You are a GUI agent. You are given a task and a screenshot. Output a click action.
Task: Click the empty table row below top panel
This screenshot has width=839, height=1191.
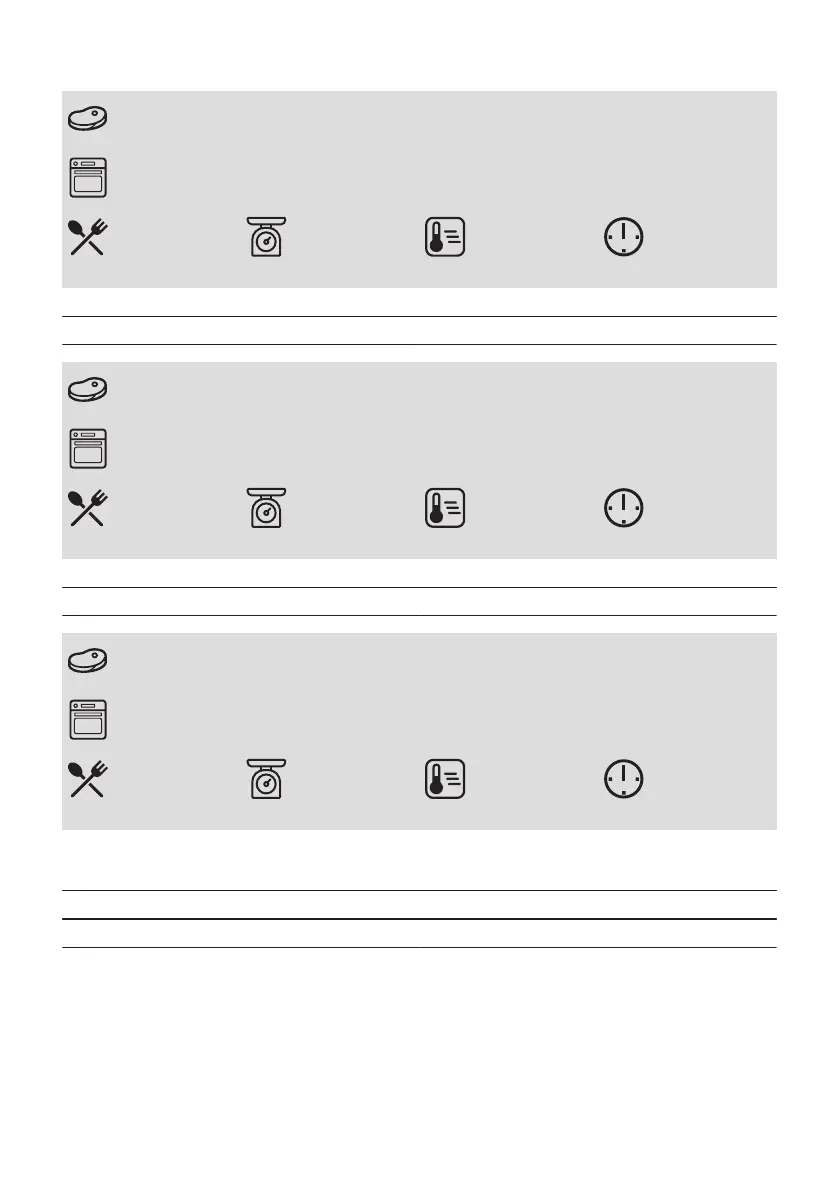419,330
